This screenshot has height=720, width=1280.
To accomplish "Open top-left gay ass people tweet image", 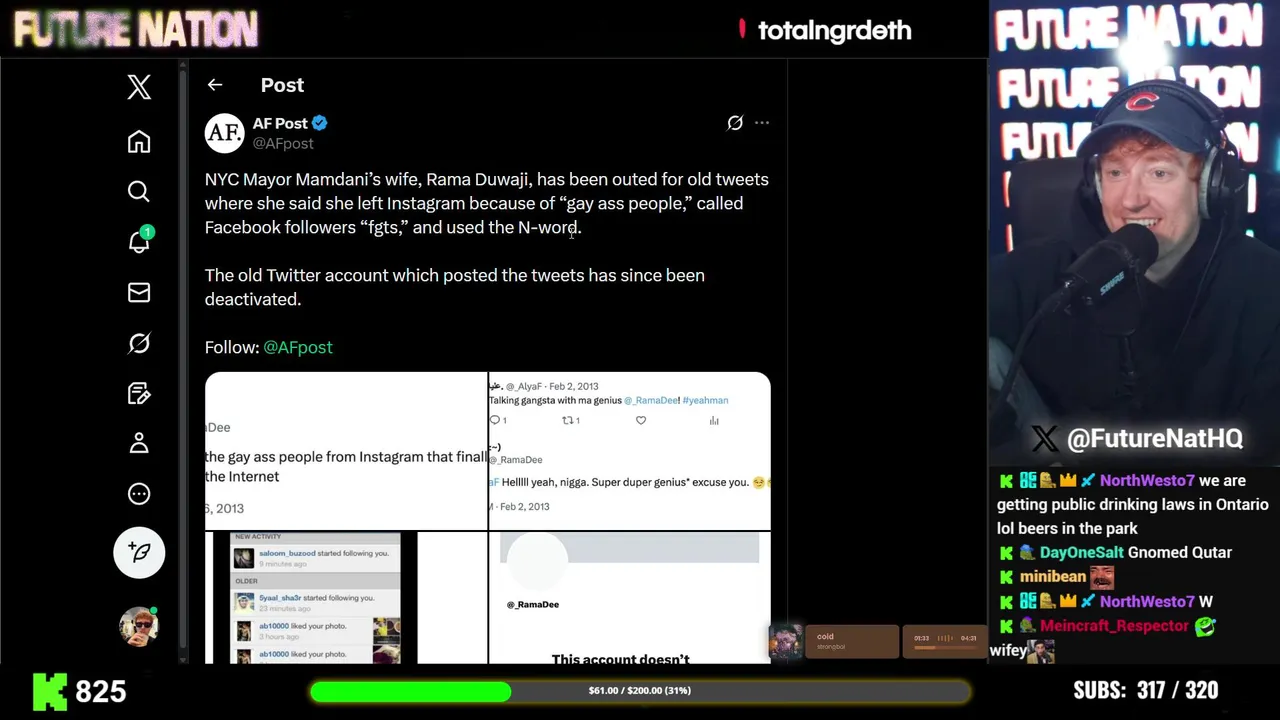I will tap(346, 451).
